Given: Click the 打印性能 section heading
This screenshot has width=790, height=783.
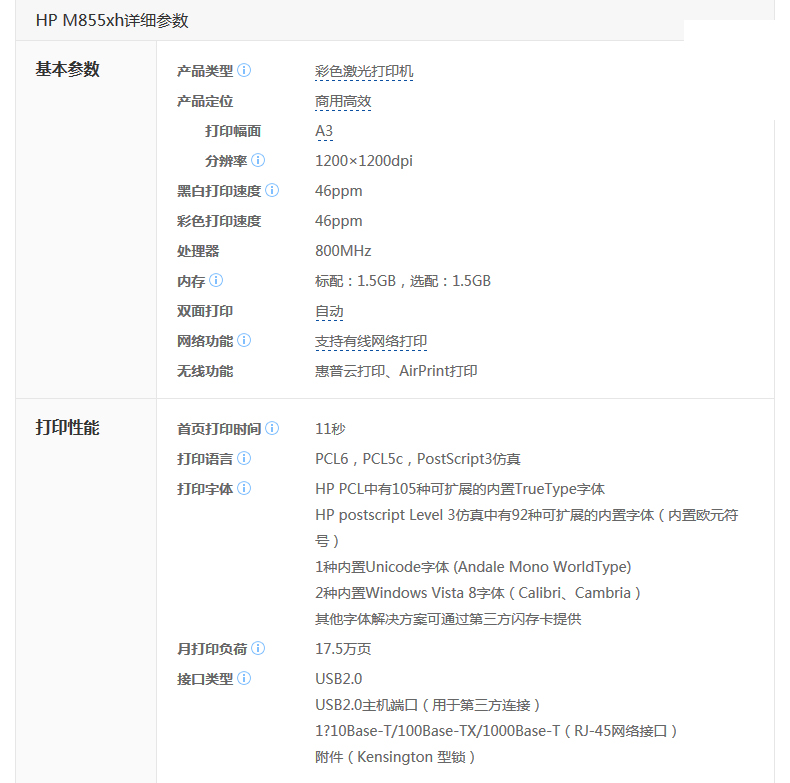Looking at the screenshot, I should point(68,428).
